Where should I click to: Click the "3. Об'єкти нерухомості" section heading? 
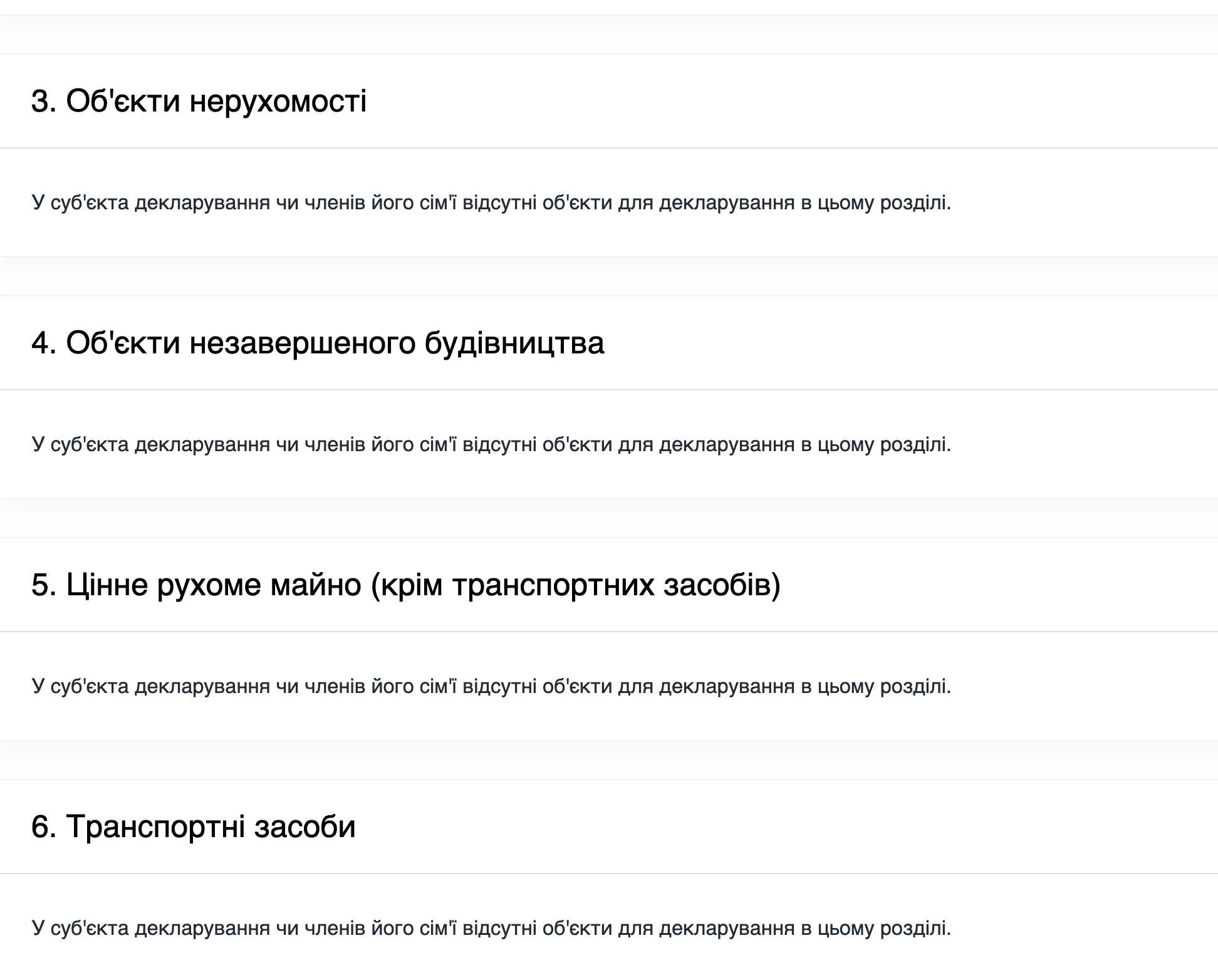point(199,101)
